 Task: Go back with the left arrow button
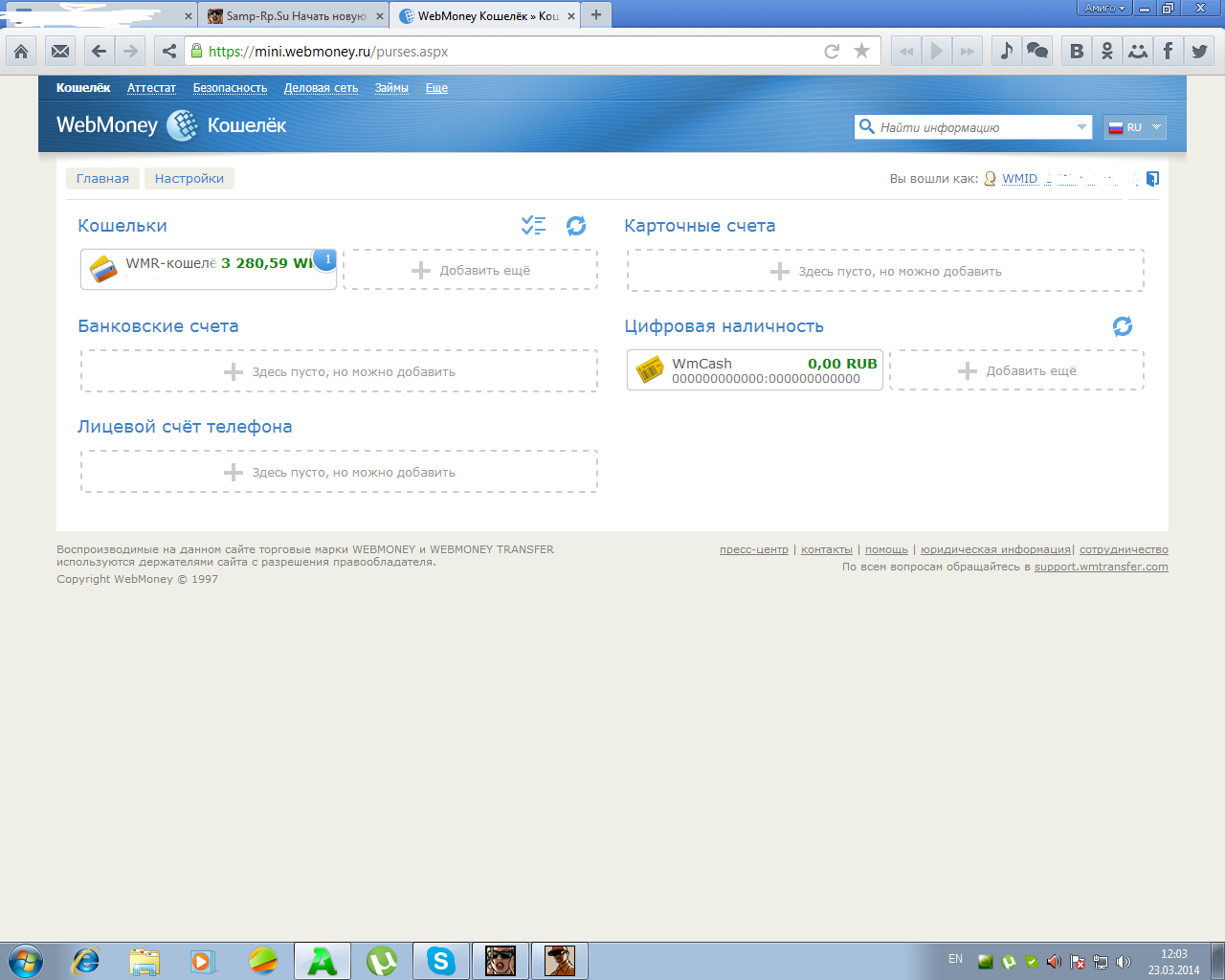99,52
